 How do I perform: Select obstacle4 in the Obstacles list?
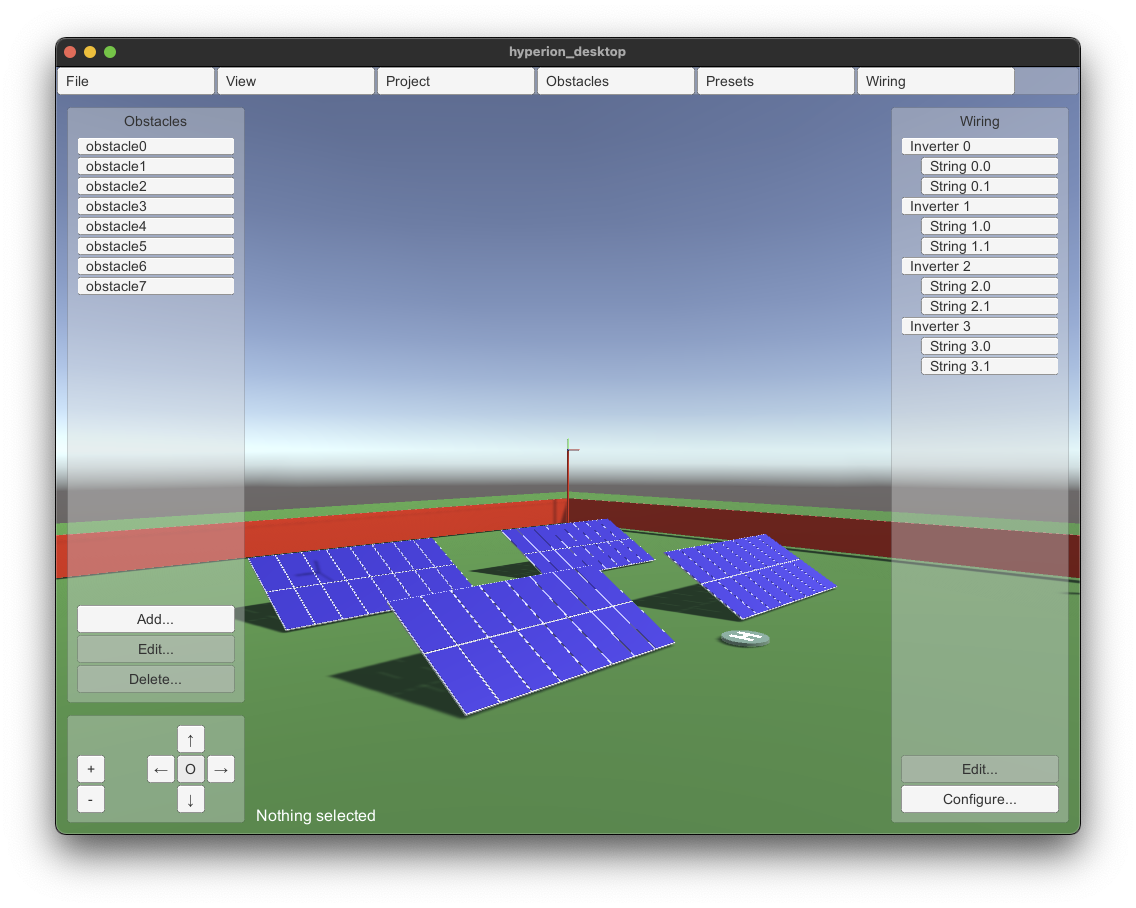pos(156,226)
